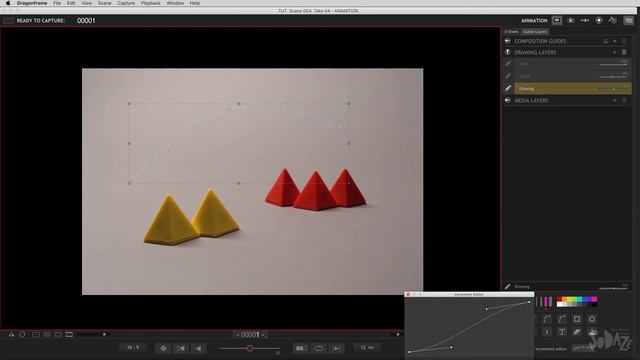Image resolution: width=640 pixels, height=360 pixels.
Task: Open the File menu
Action: click(57, 3)
